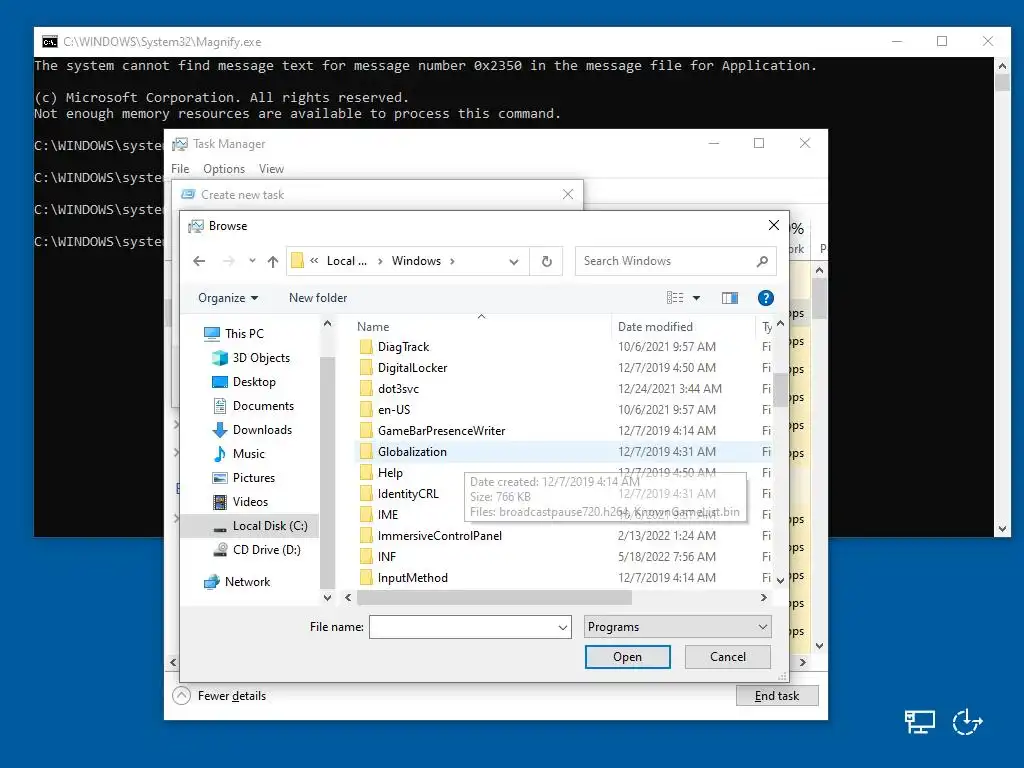The height and width of the screenshot is (768, 1024).
Task: Click the IdentityCRL folder icon
Action: click(x=366, y=494)
